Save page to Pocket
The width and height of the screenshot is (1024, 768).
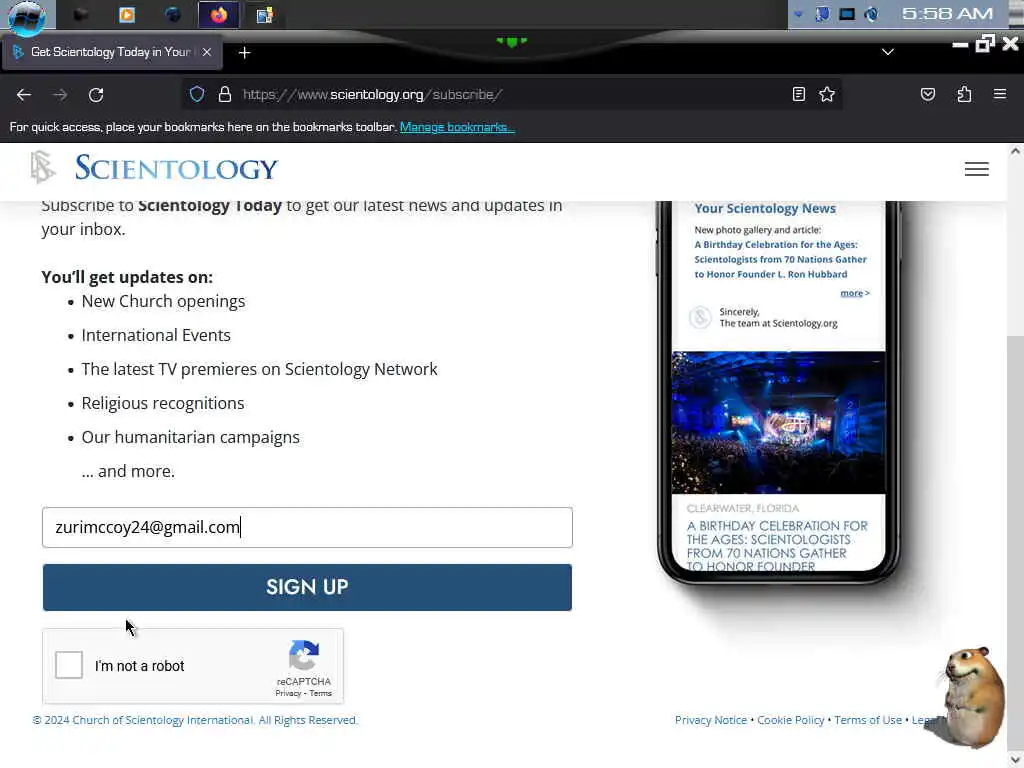click(927, 94)
